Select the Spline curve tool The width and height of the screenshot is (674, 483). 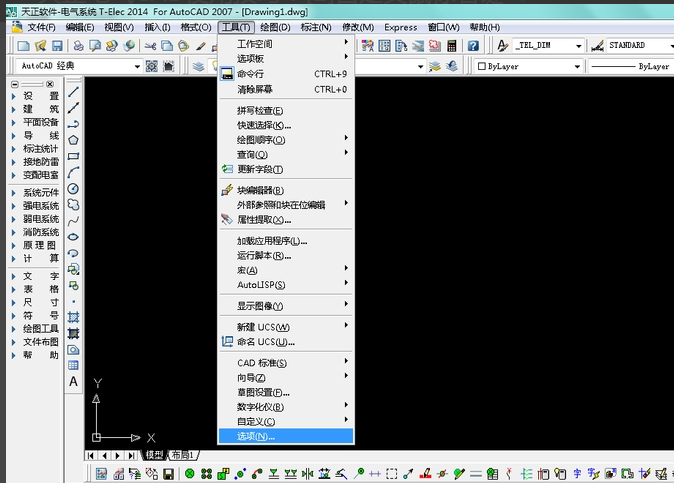coord(74,221)
